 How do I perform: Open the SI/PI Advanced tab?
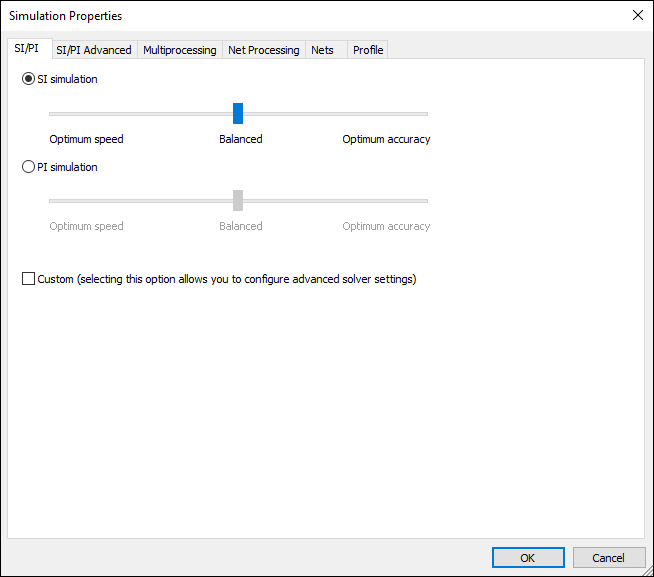[94, 50]
